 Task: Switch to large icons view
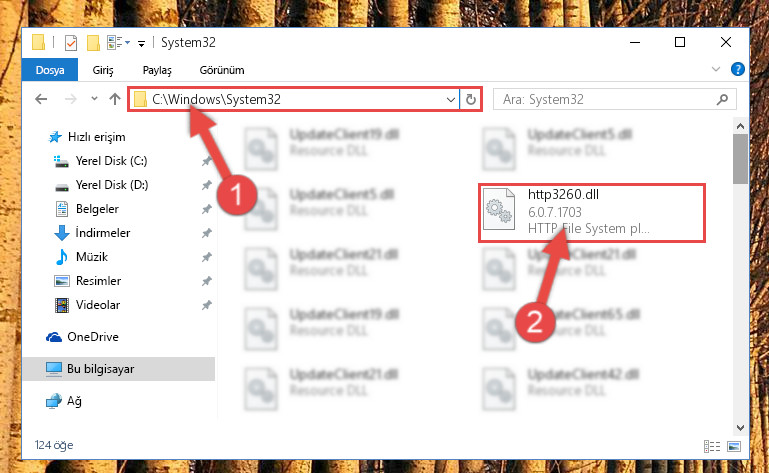(x=734, y=446)
